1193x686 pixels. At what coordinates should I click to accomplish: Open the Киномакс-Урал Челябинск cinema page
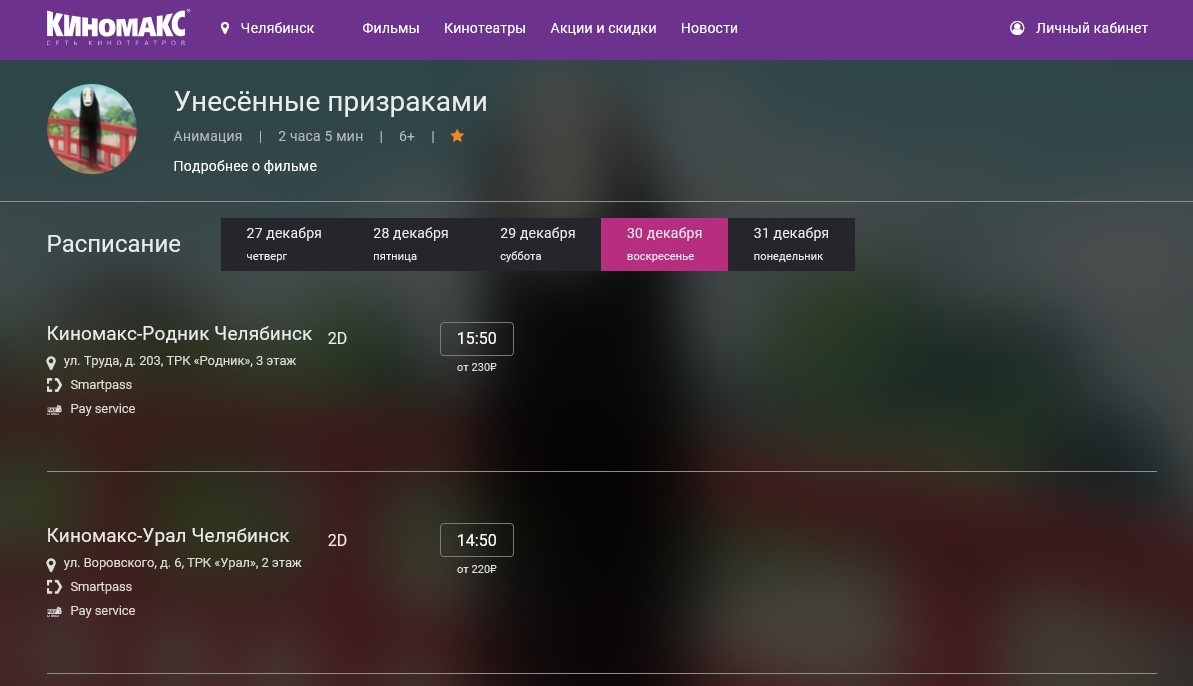168,535
